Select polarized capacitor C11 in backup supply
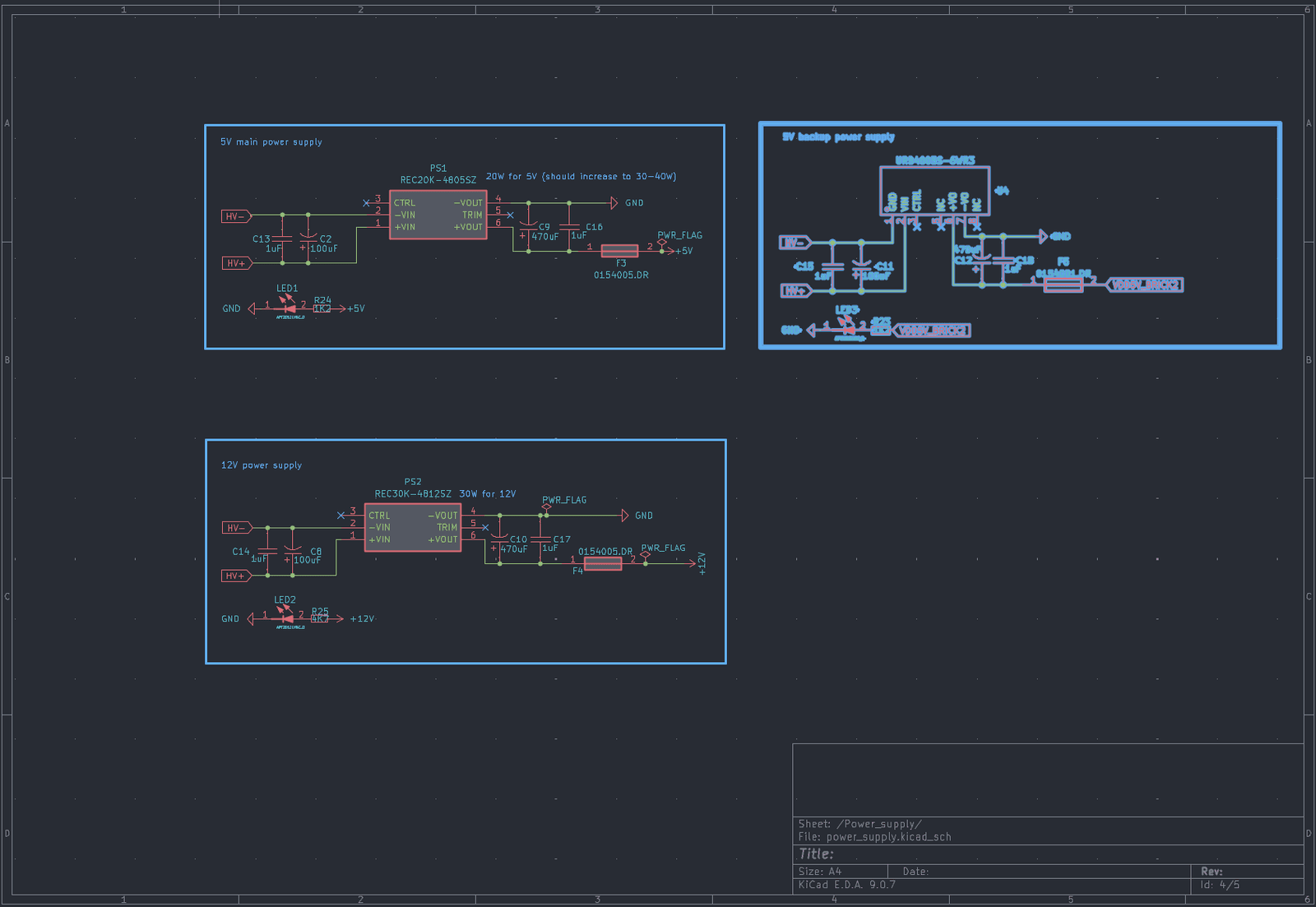 [861, 266]
